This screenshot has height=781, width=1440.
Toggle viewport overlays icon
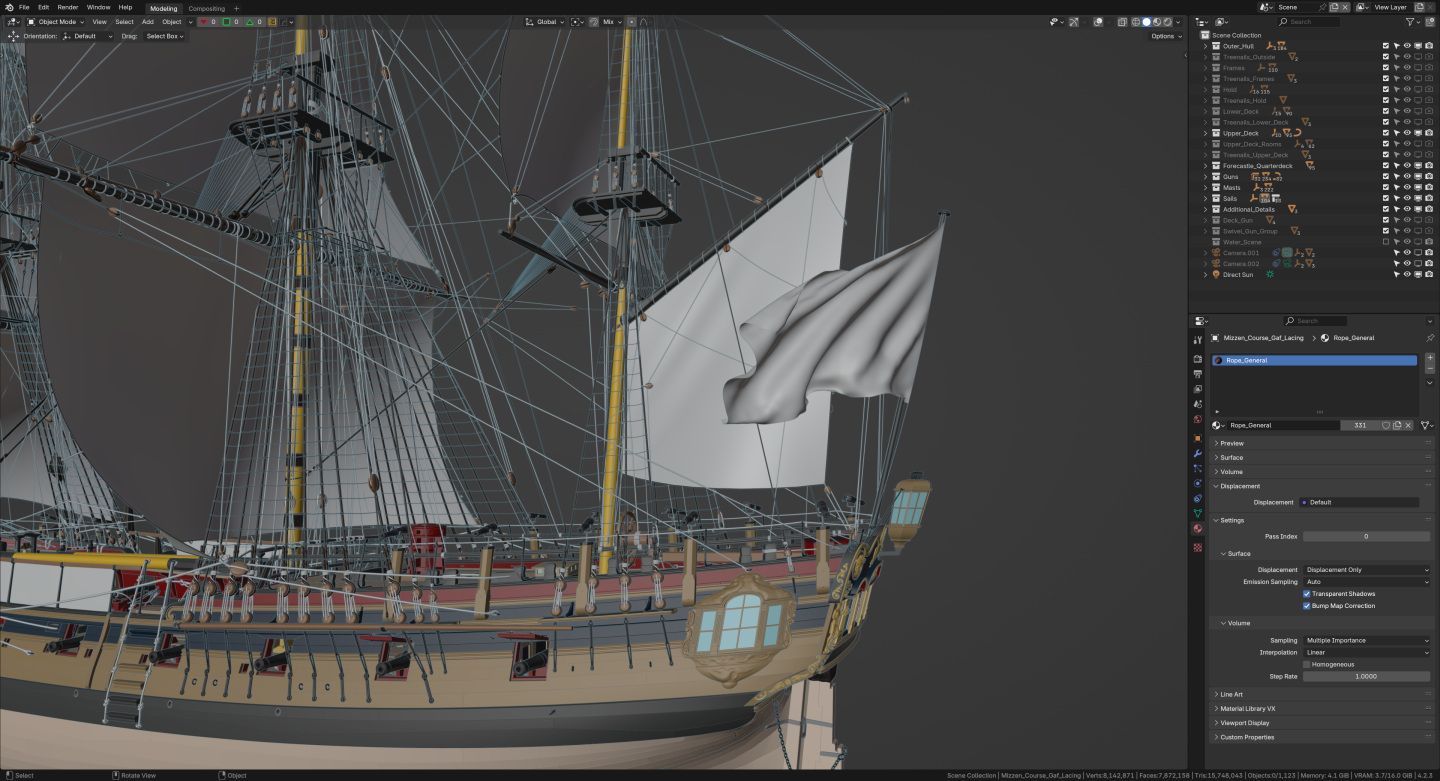click(1098, 21)
